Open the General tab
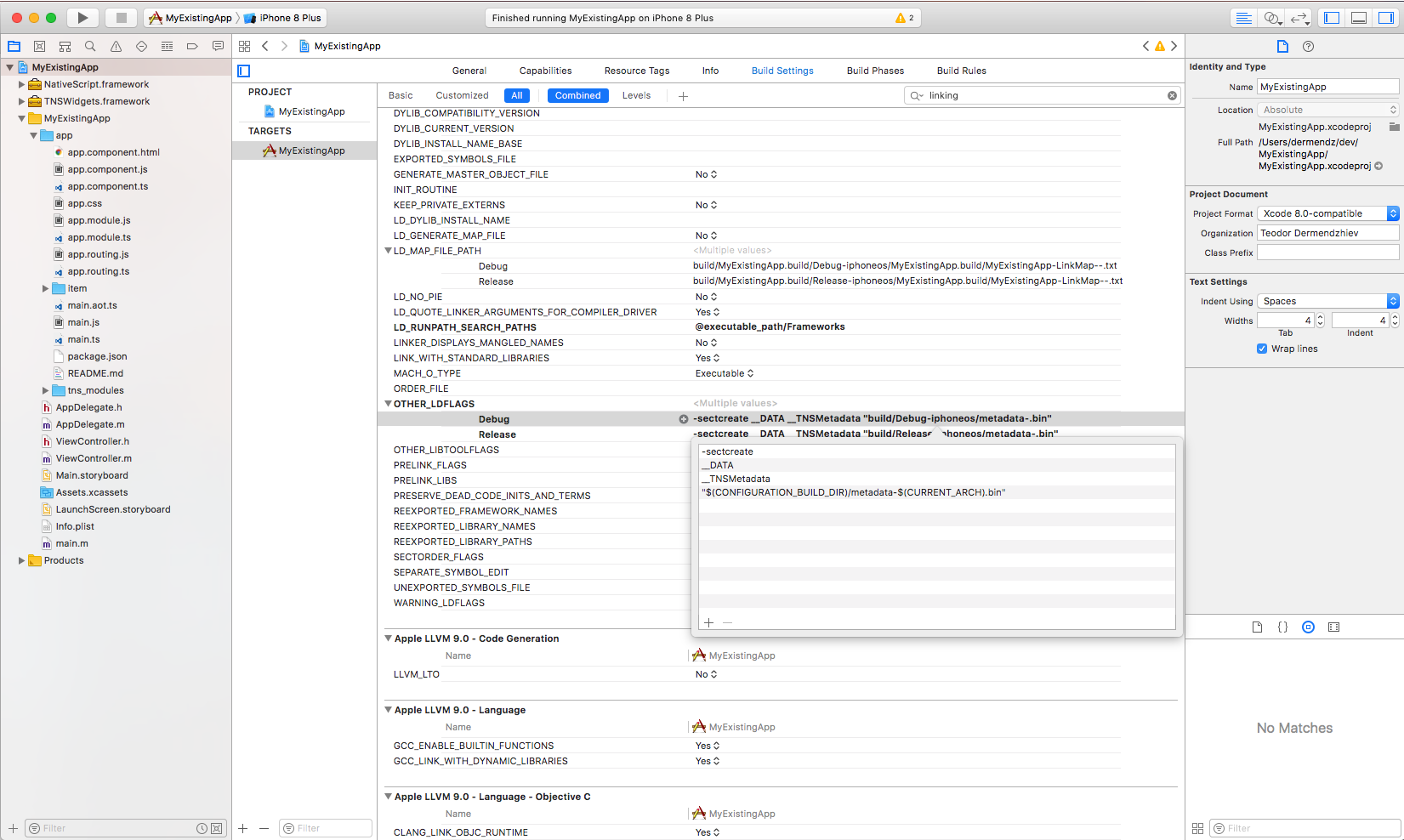The image size is (1404, 840). tap(469, 71)
